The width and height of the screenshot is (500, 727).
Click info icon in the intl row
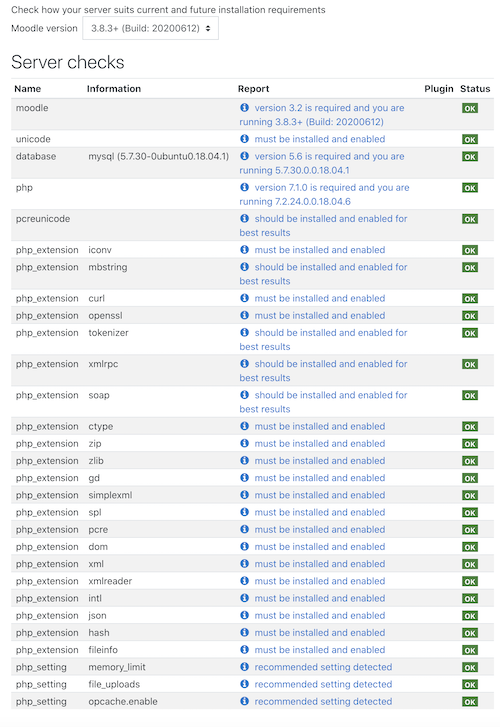click(244, 598)
